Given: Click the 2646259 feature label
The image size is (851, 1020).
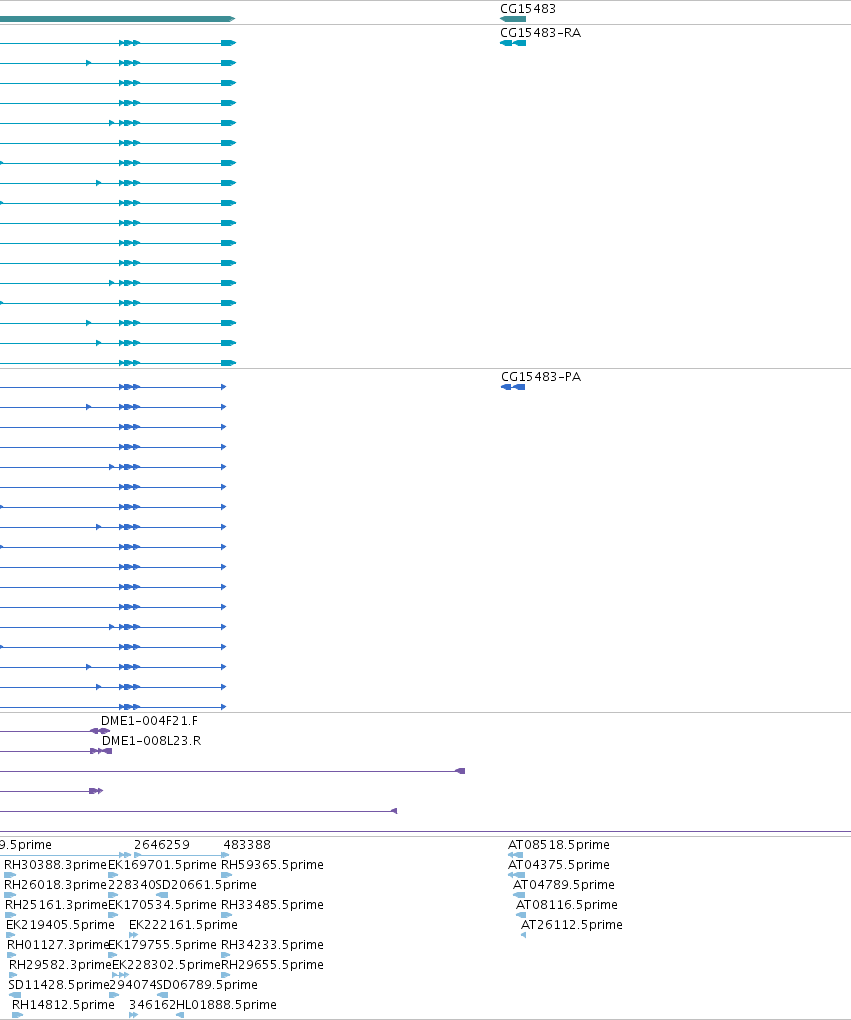Looking at the screenshot, I should point(162,844).
